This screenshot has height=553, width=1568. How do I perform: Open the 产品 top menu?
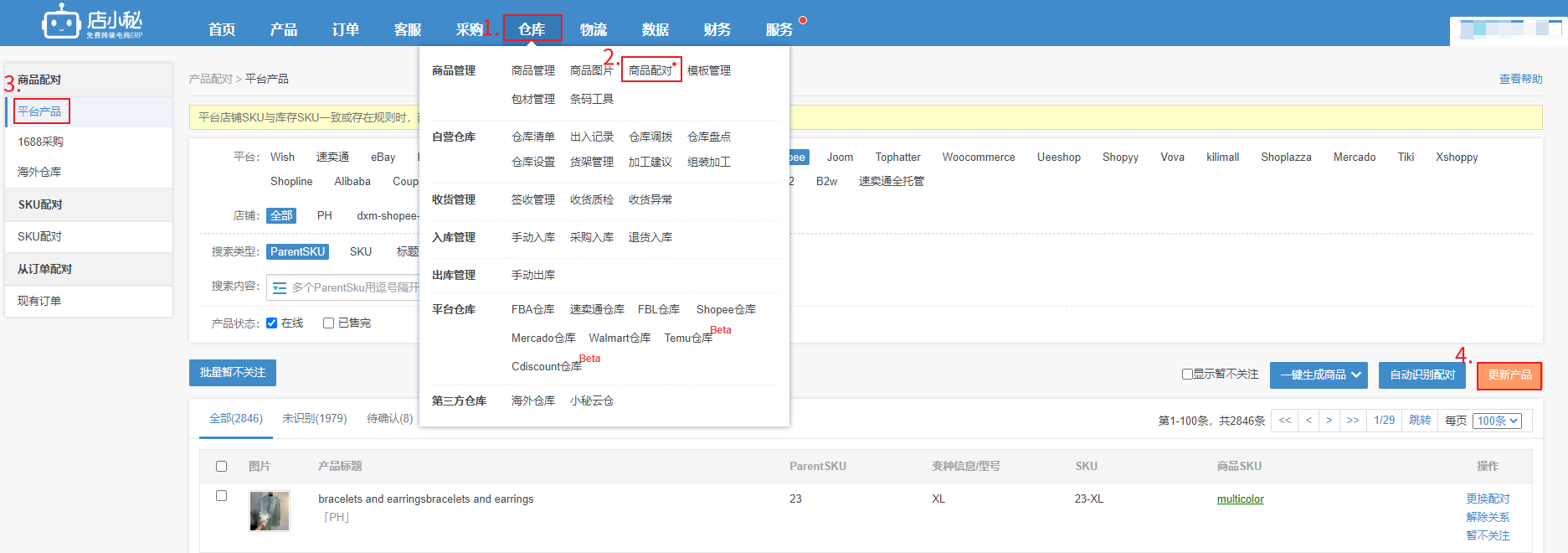point(284,29)
